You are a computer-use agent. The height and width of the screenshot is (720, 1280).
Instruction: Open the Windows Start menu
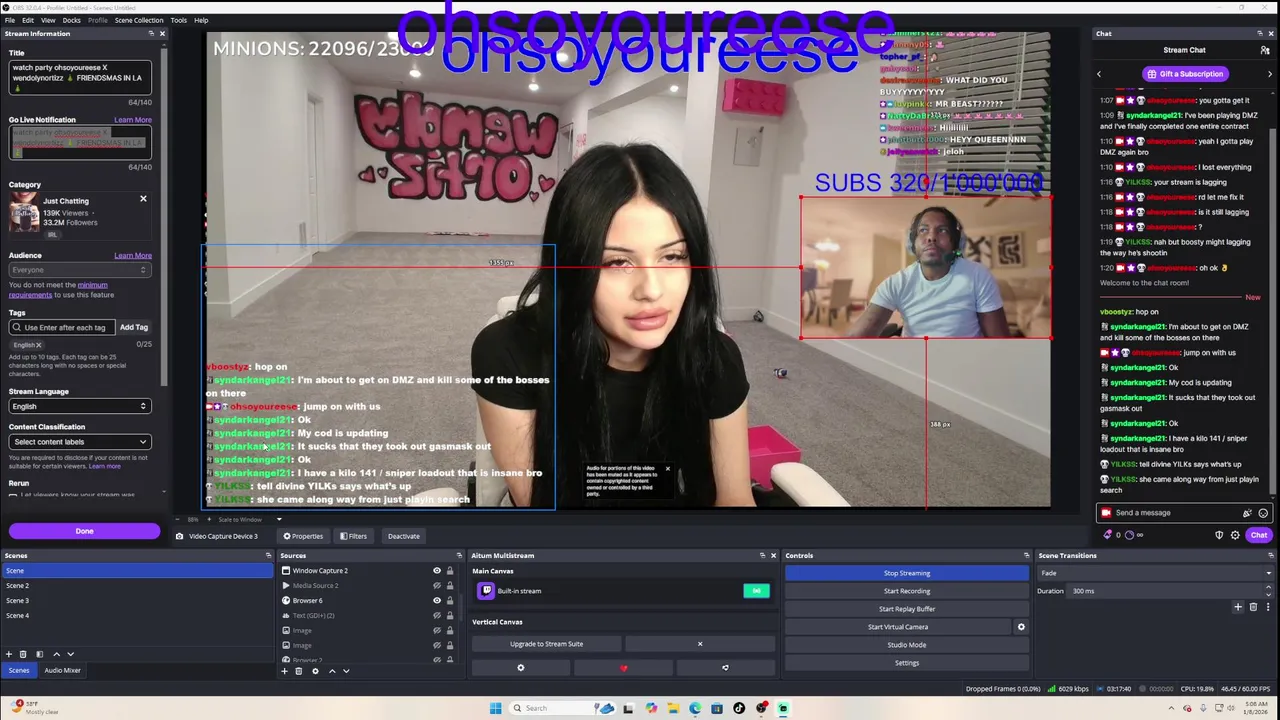coord(495,708)
